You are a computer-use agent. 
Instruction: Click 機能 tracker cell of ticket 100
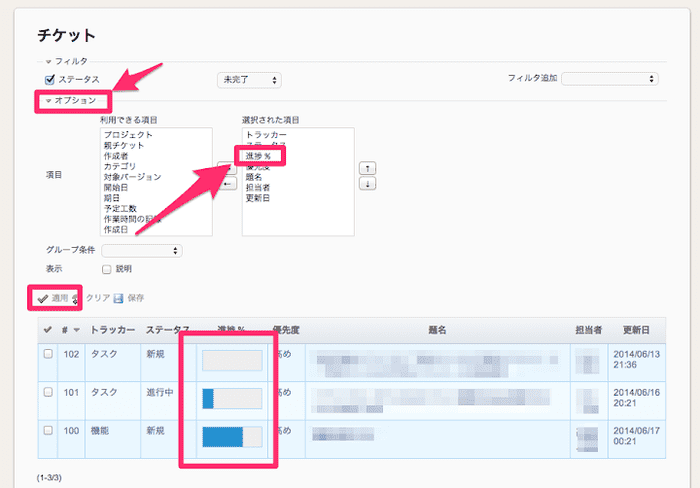(100, 431)
